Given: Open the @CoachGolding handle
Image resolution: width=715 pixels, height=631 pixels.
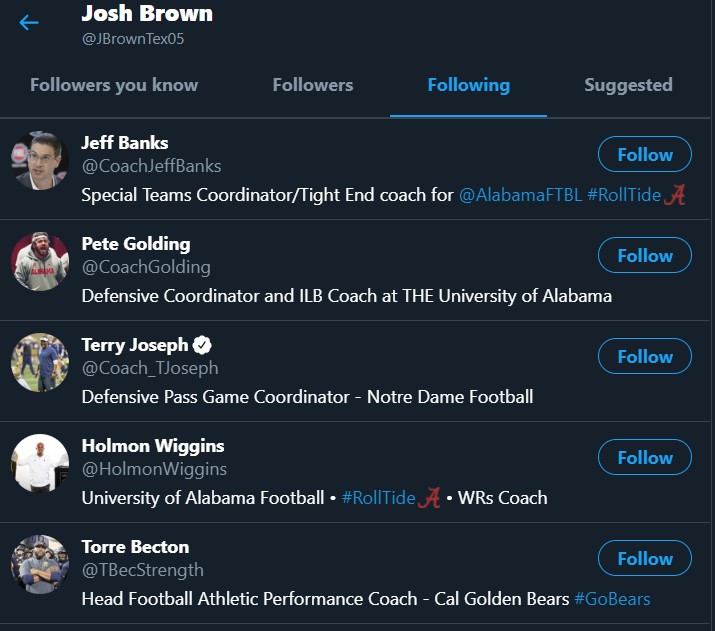Looking at the screenshot, I should (x=146, y=267).
